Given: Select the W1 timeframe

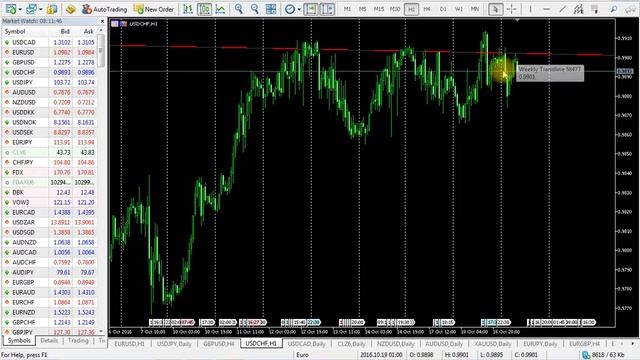Looking at the screenshot, I should (x=459, y=9).
